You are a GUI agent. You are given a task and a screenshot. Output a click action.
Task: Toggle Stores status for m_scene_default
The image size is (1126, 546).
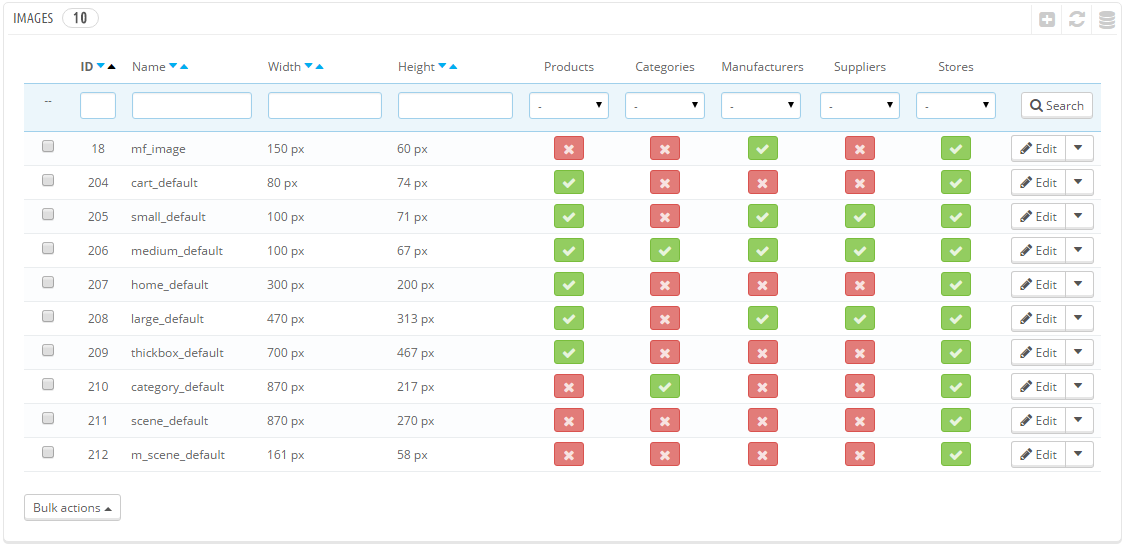(956, 454)
